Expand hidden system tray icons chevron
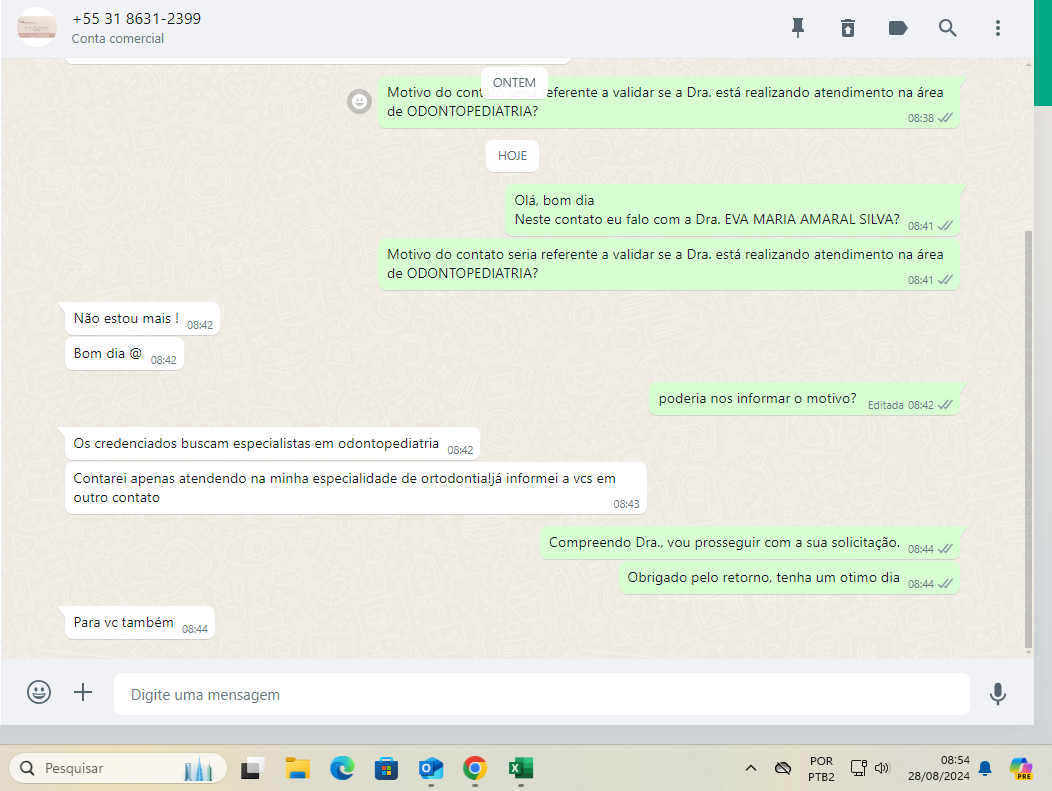1052x791 pixels. tap(751, 768)
